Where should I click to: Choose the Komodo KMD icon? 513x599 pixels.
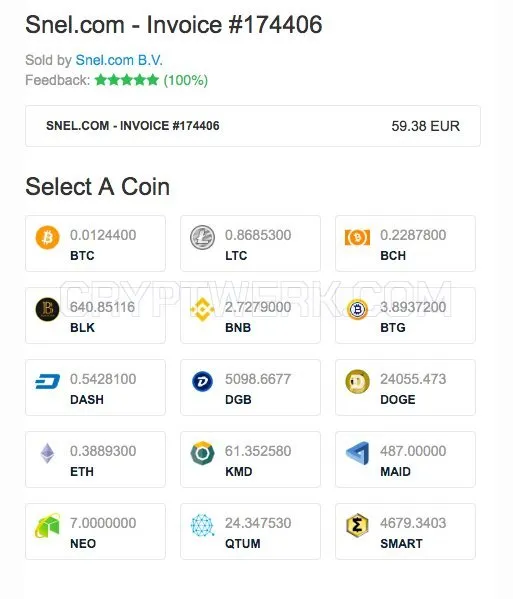tap(202, 453)
